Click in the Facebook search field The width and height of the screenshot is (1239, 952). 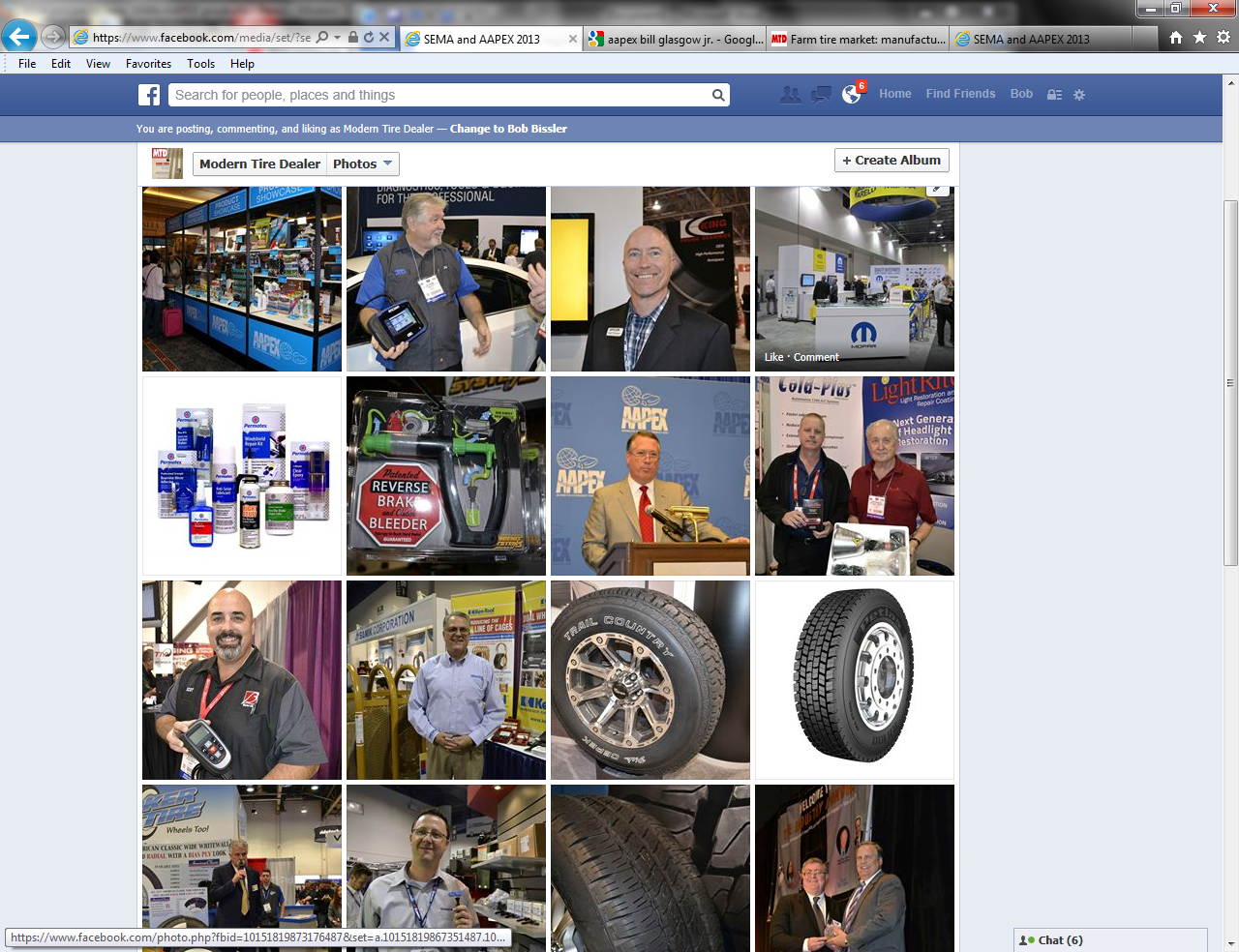(x=440, y=95)
